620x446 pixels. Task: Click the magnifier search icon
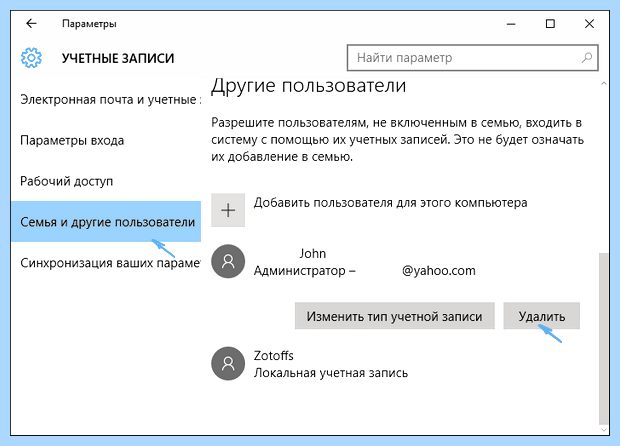[x=587, y=58]
